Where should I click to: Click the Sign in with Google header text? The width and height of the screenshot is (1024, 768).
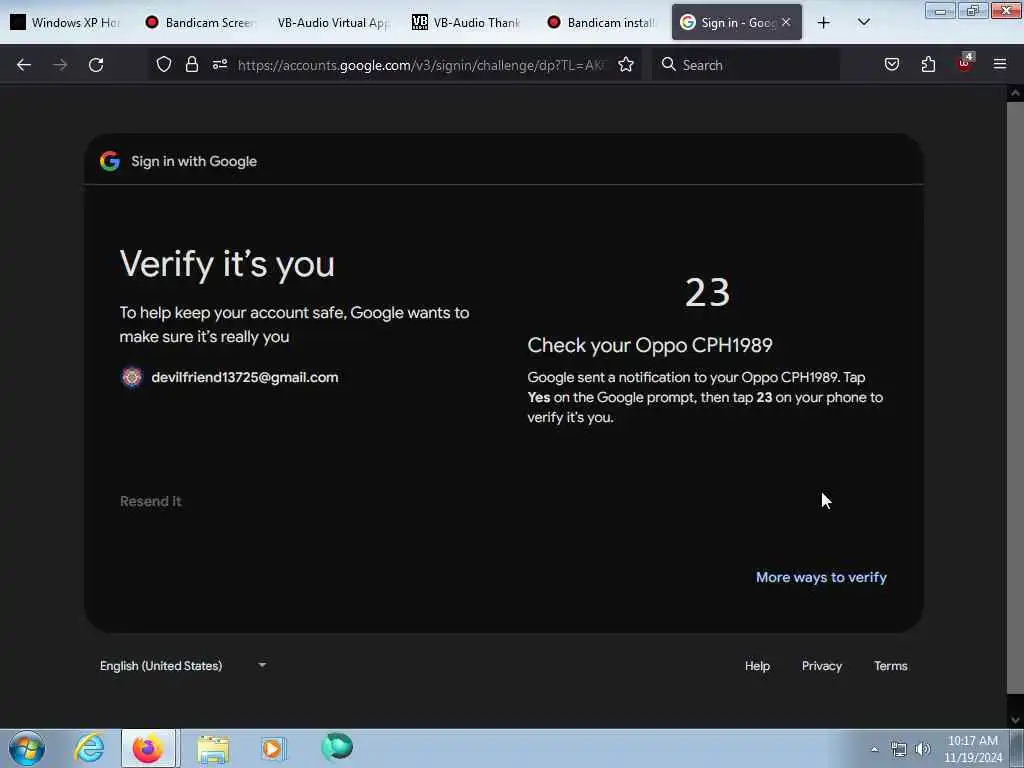click(x=194, y=161)
